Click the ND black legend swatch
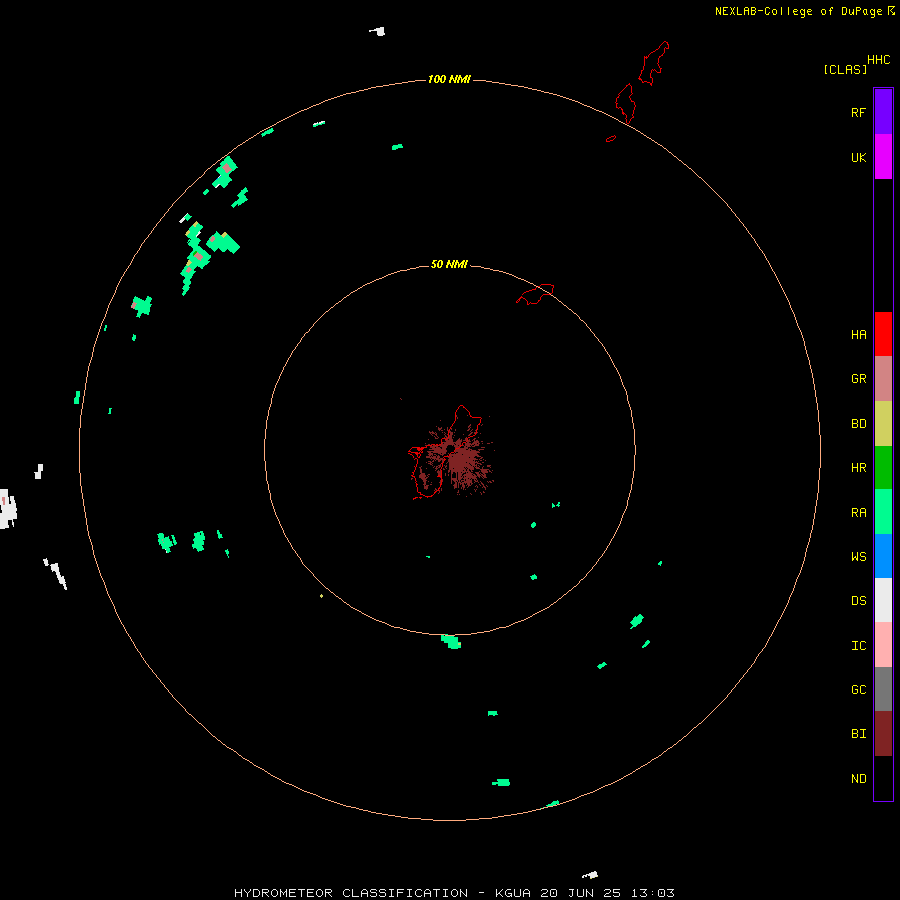The width and height of the screenshot is (900, 900). click(883, 778)
